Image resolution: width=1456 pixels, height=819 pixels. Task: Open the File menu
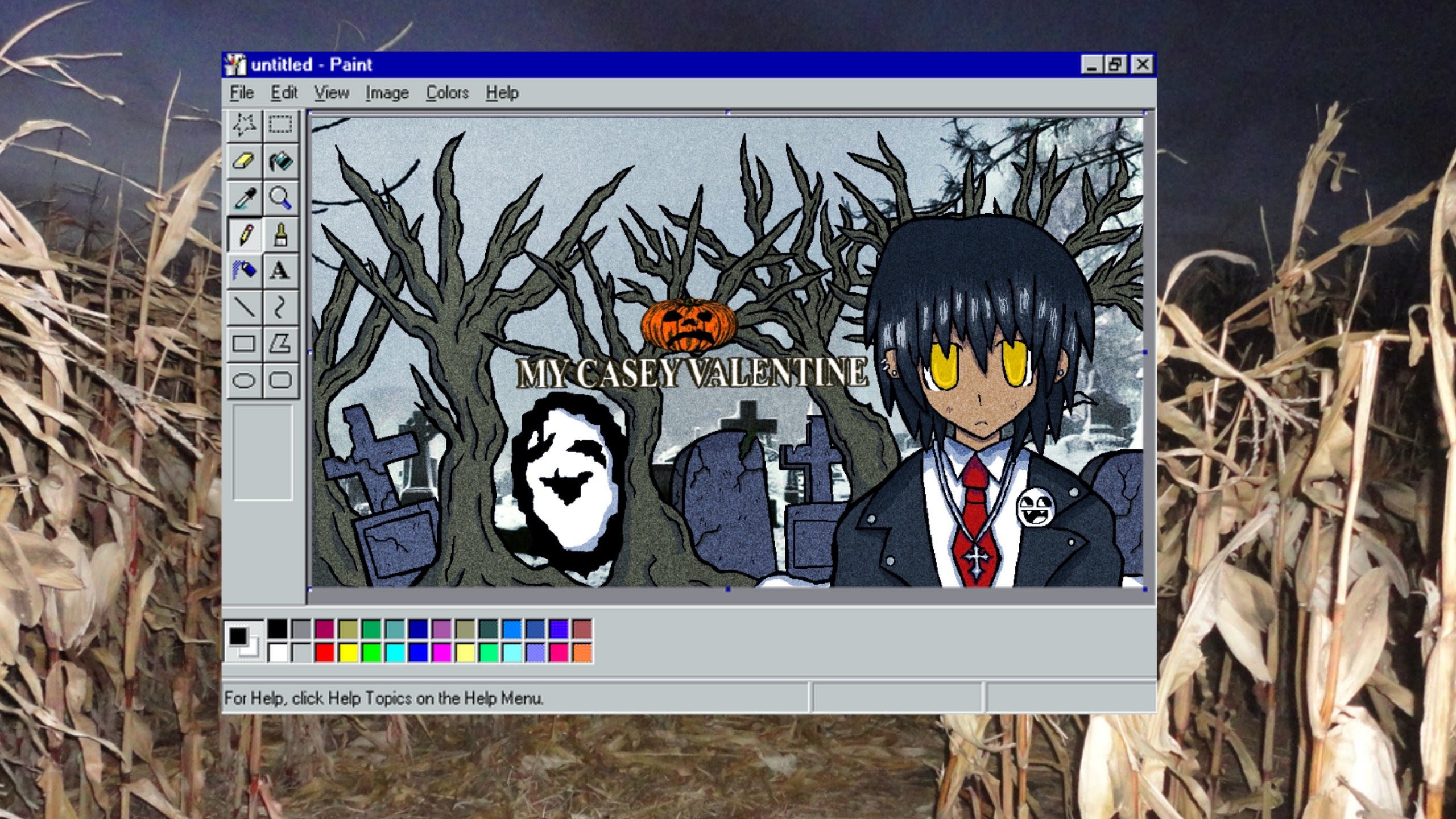coord(242,93)
